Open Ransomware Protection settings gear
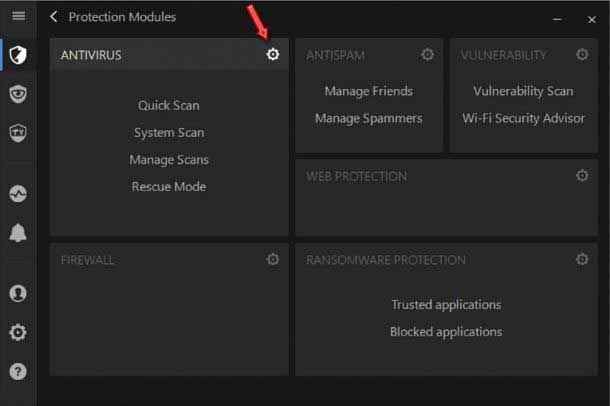Screen dimensions: 610x406 [x=582, y=260]
